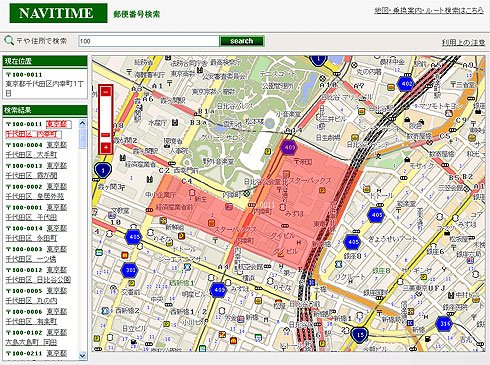Click the blue 301 route marker

point(130,270)
